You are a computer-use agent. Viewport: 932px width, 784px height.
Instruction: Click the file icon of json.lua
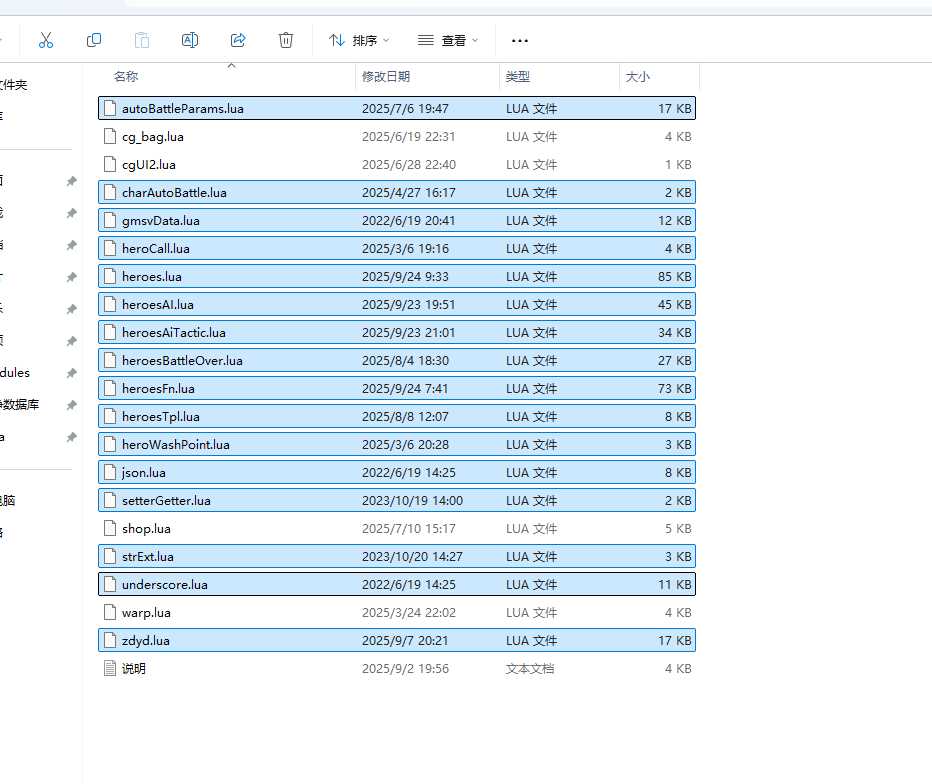coord(110,471)
